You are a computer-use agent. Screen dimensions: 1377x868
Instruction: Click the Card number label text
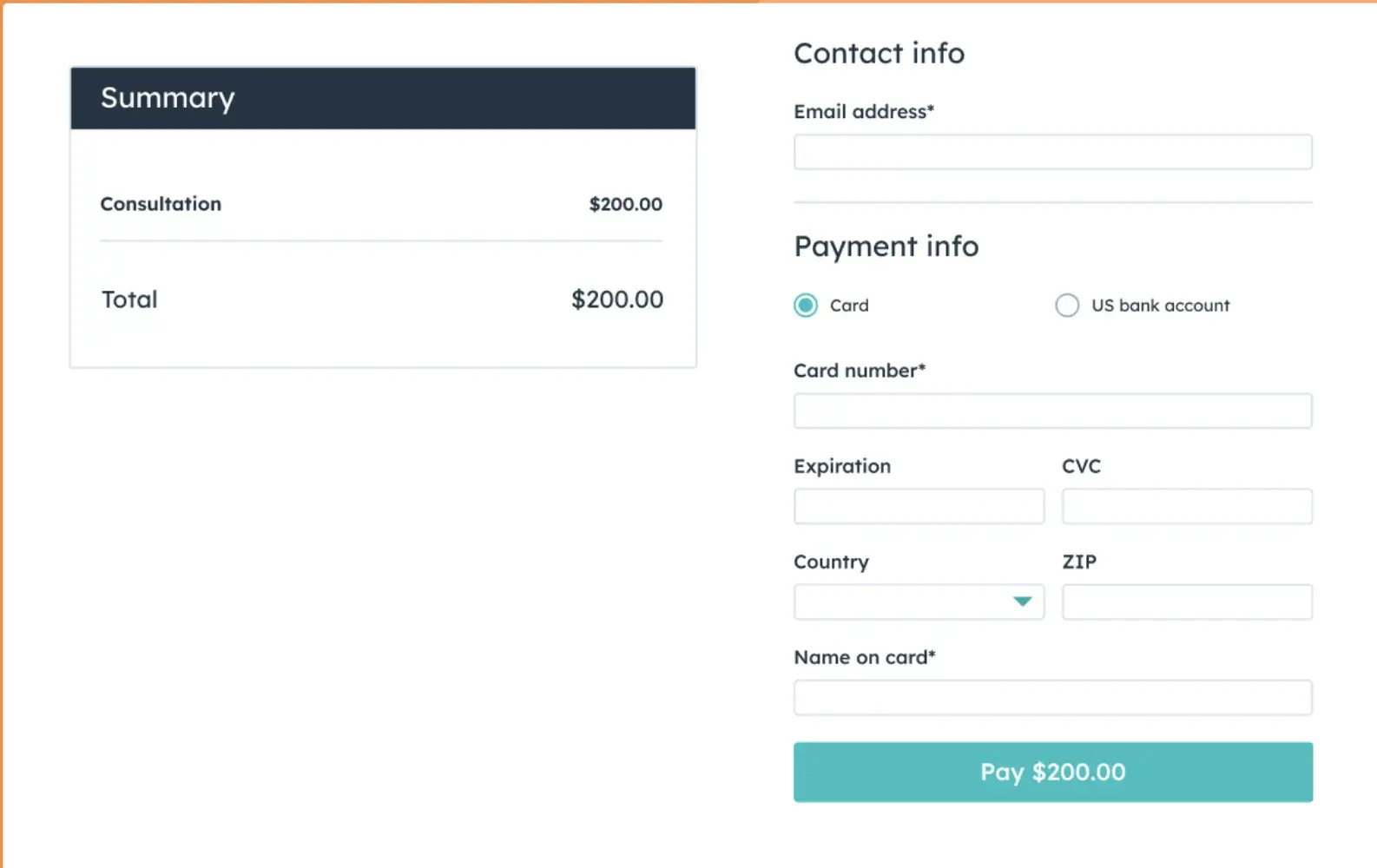pyautogui.click(x=859, y=371)
